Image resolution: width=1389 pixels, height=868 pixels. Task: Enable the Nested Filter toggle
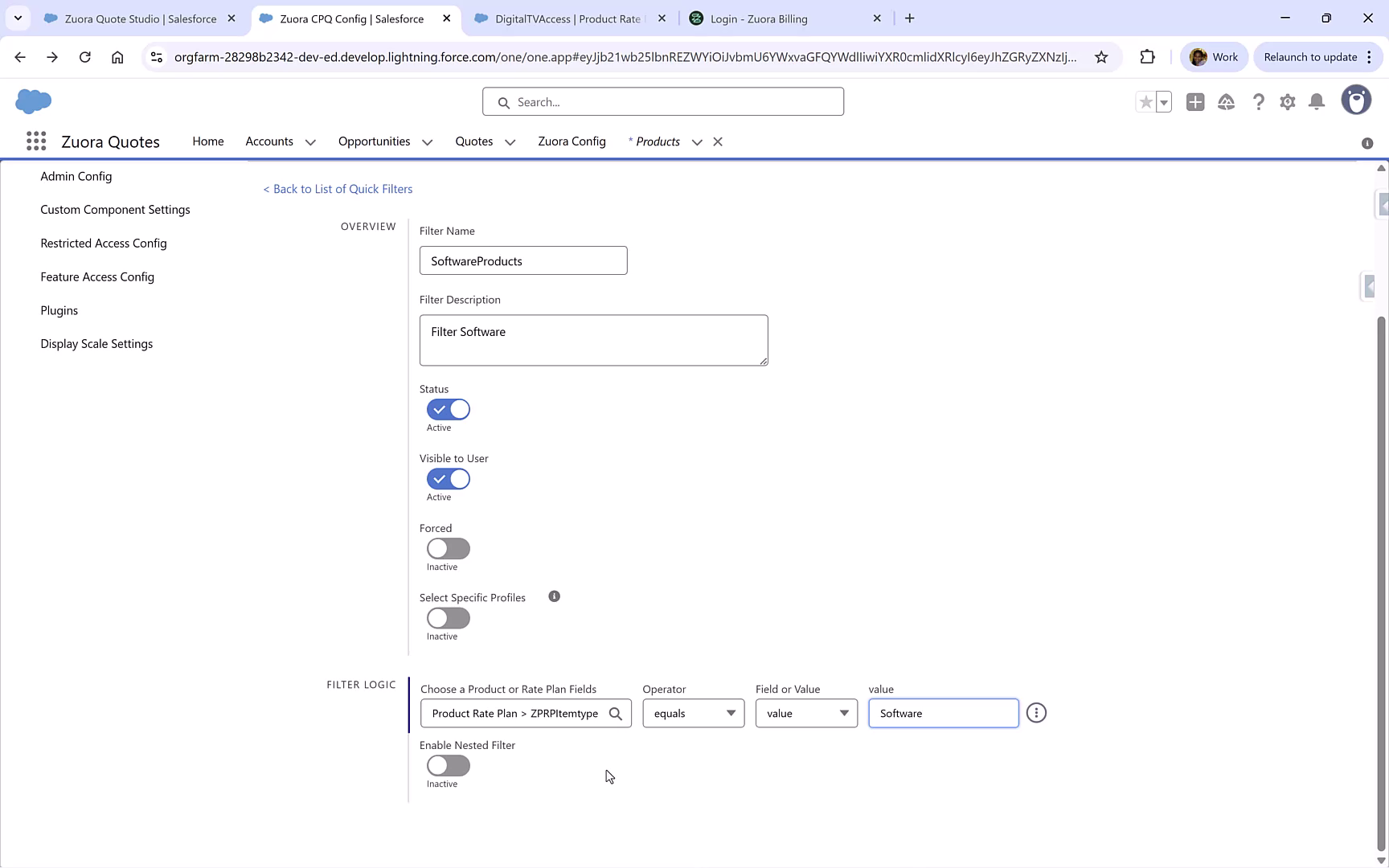point(448,767)
